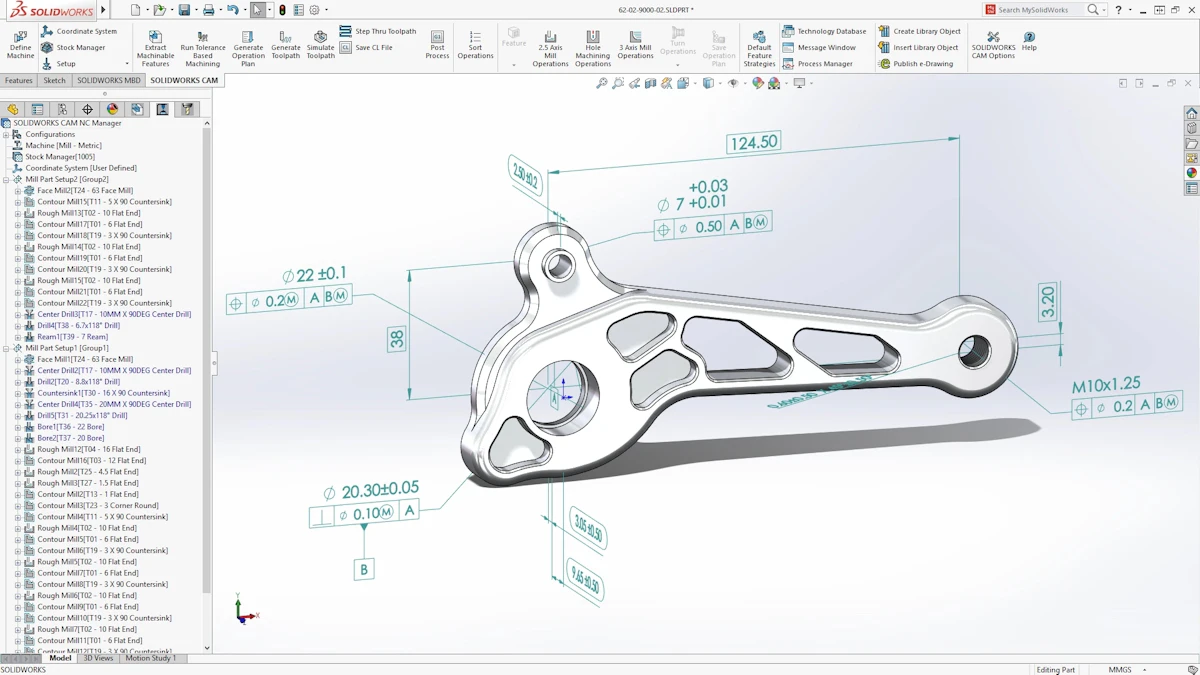
Task: Open Appearances color ball in task pane
Action: [x=1191, y=173]
